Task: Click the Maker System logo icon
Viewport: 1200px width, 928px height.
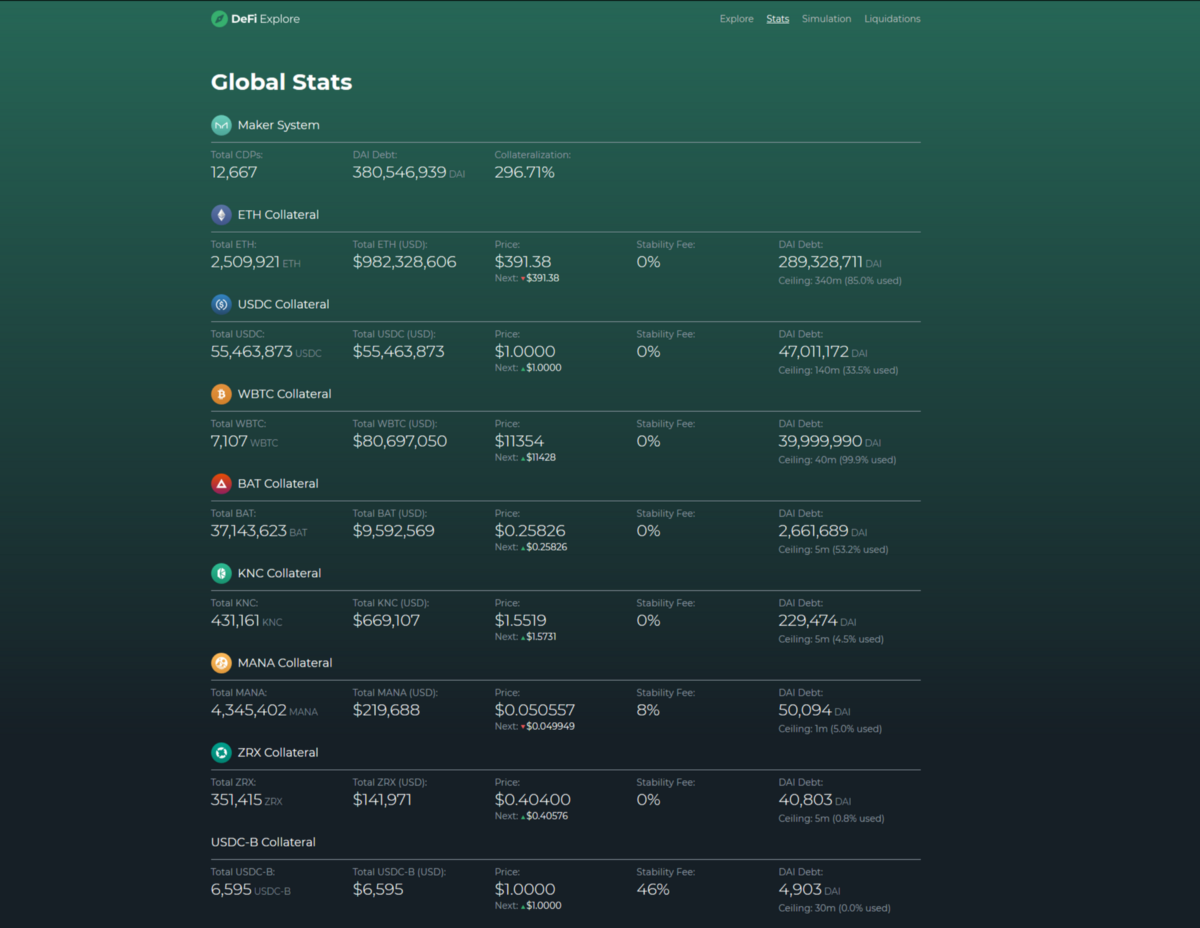Action: (x=221, y=125)
